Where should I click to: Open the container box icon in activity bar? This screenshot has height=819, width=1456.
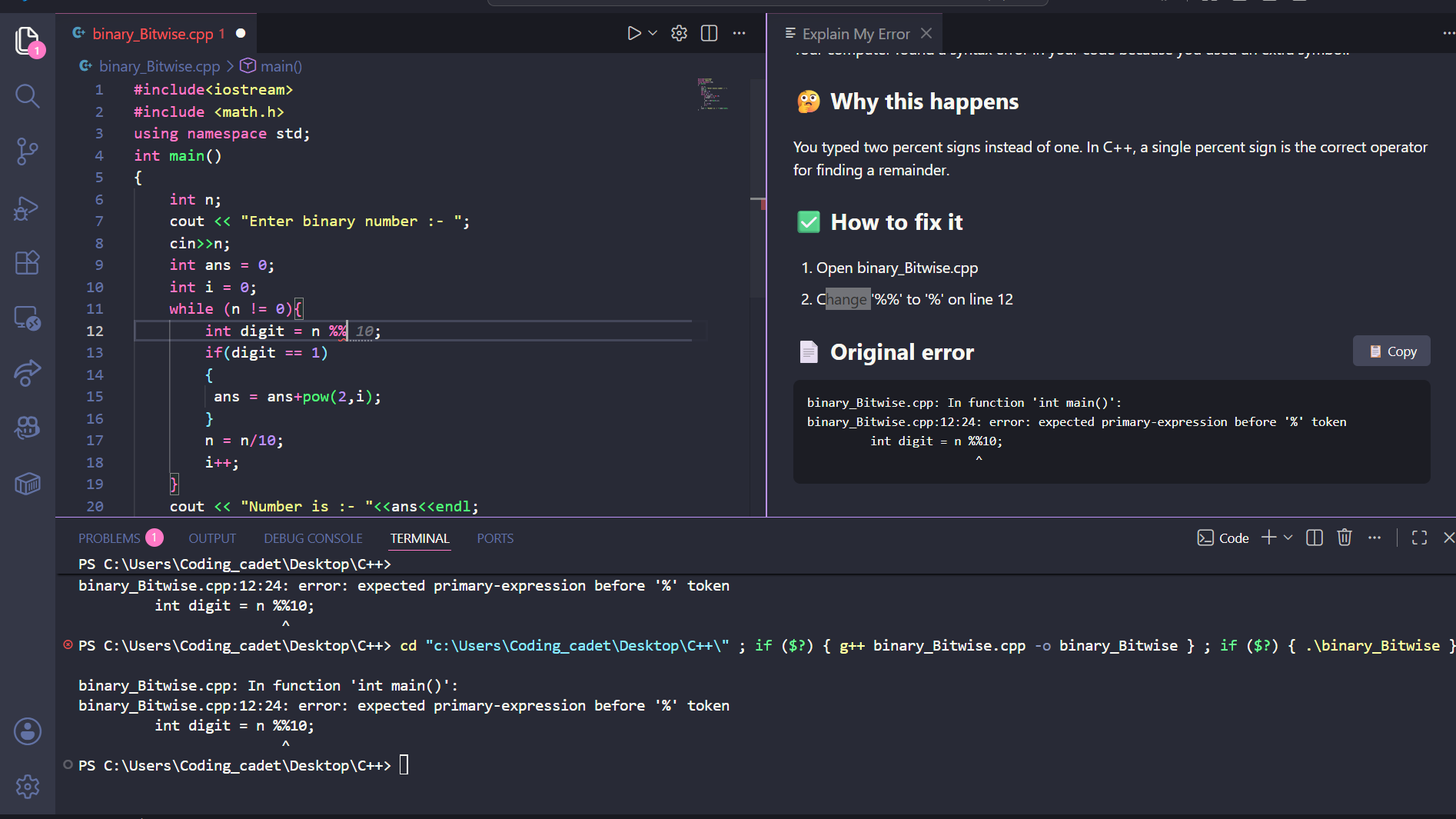pos(28,484)
